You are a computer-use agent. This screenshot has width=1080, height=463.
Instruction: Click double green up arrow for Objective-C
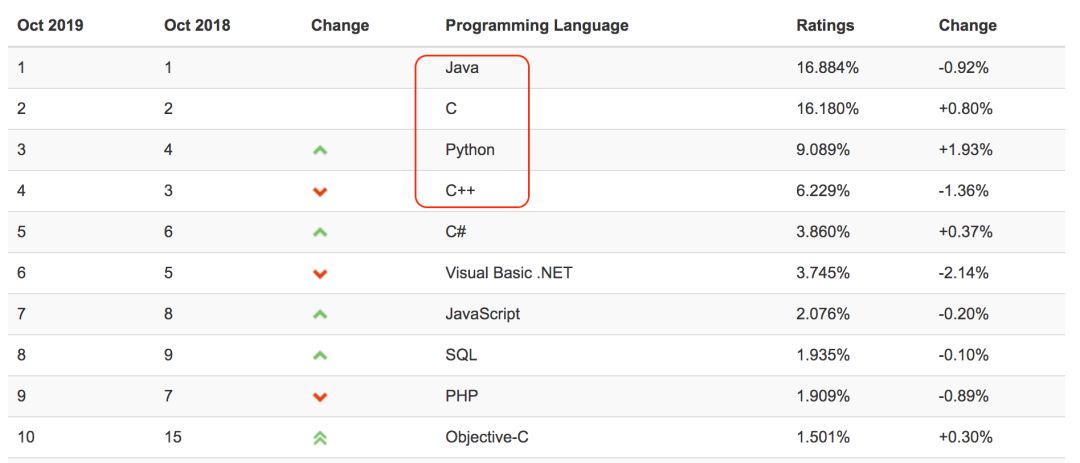320,437
